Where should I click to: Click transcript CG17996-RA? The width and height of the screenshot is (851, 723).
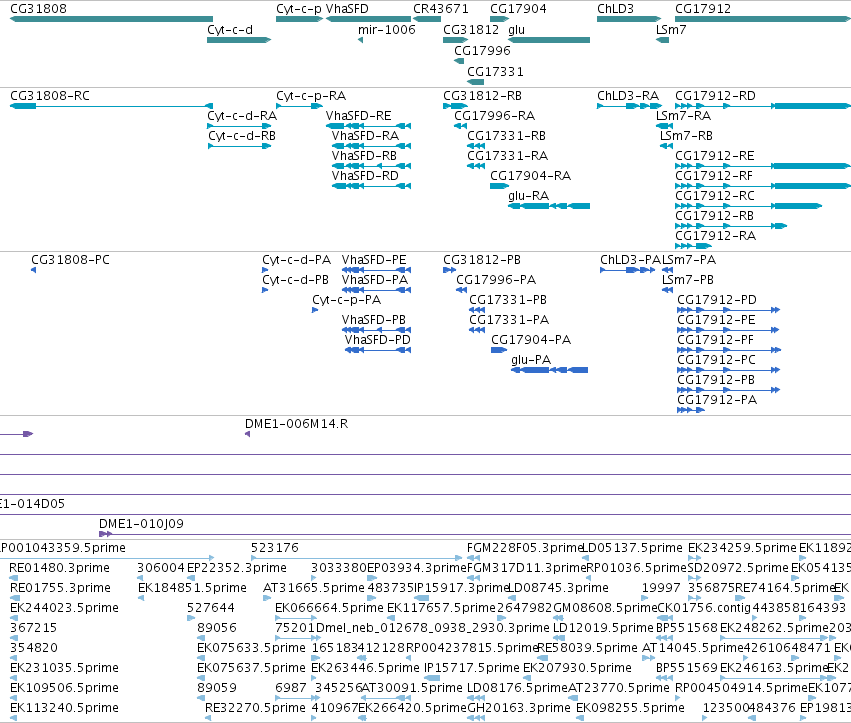pyautogui.click(x=460, y=126)
